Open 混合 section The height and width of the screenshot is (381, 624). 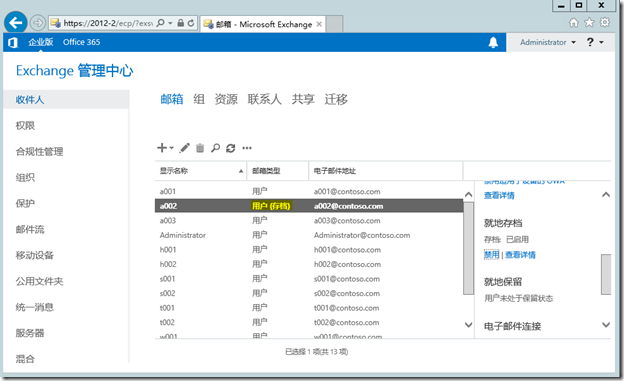tap(25, 359)
